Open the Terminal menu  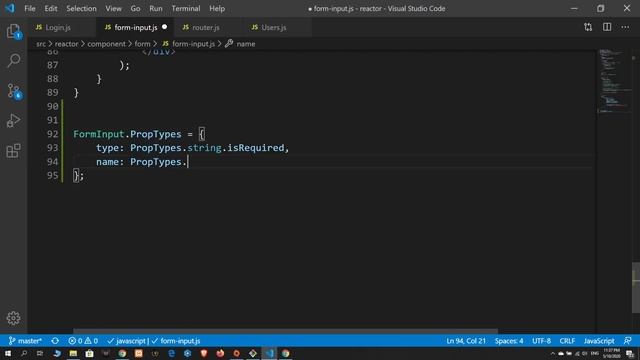pos(186,9)
